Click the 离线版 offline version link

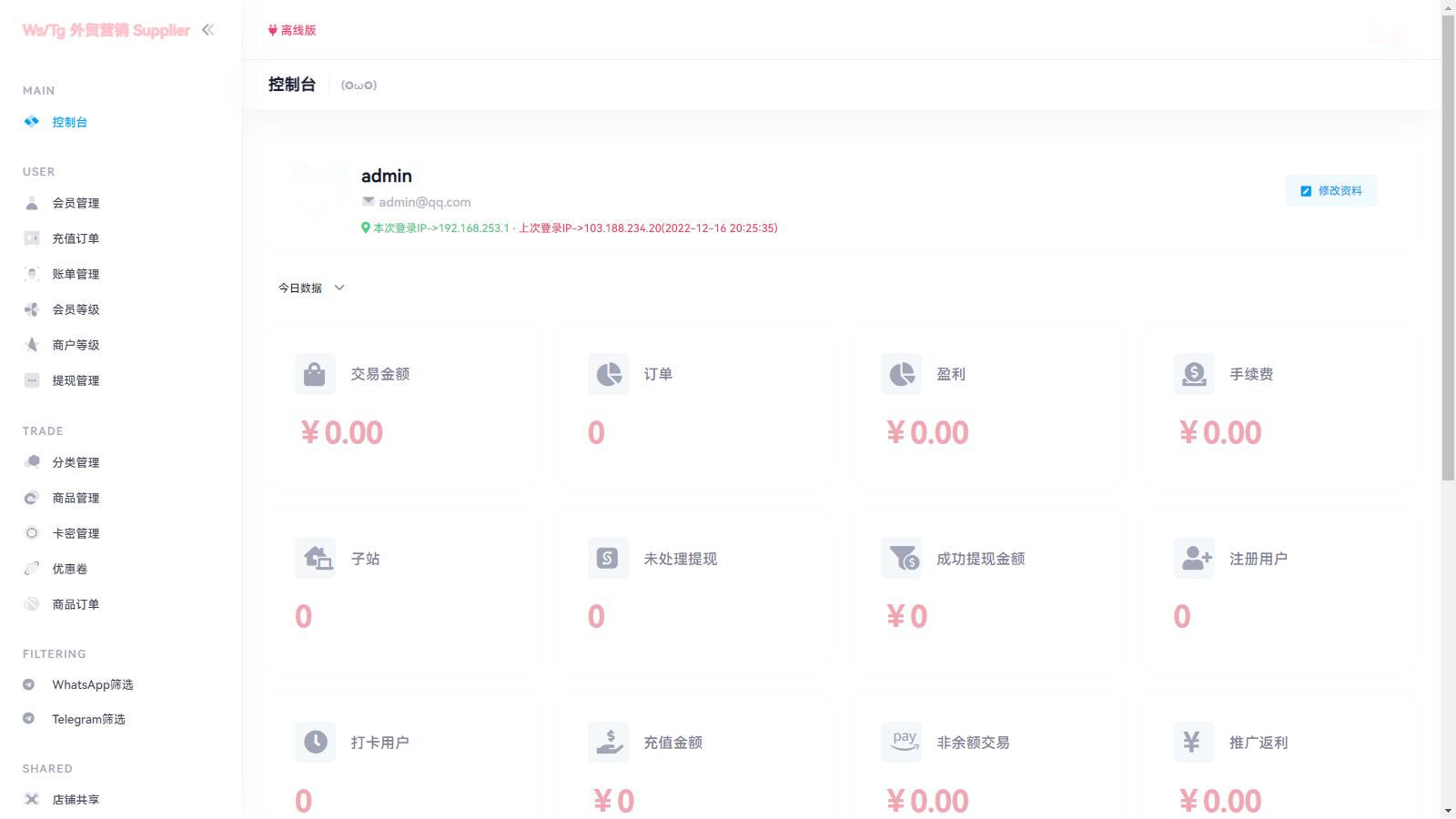pos(292,30)
